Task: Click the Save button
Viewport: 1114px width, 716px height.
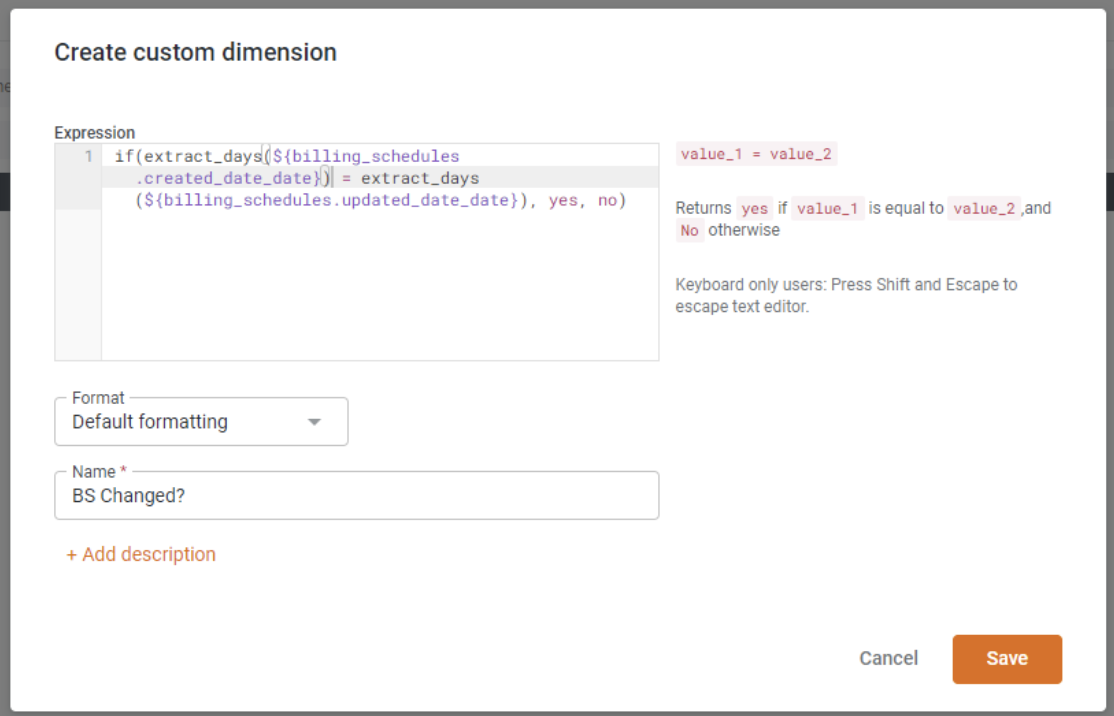Action: (1007, 658)
